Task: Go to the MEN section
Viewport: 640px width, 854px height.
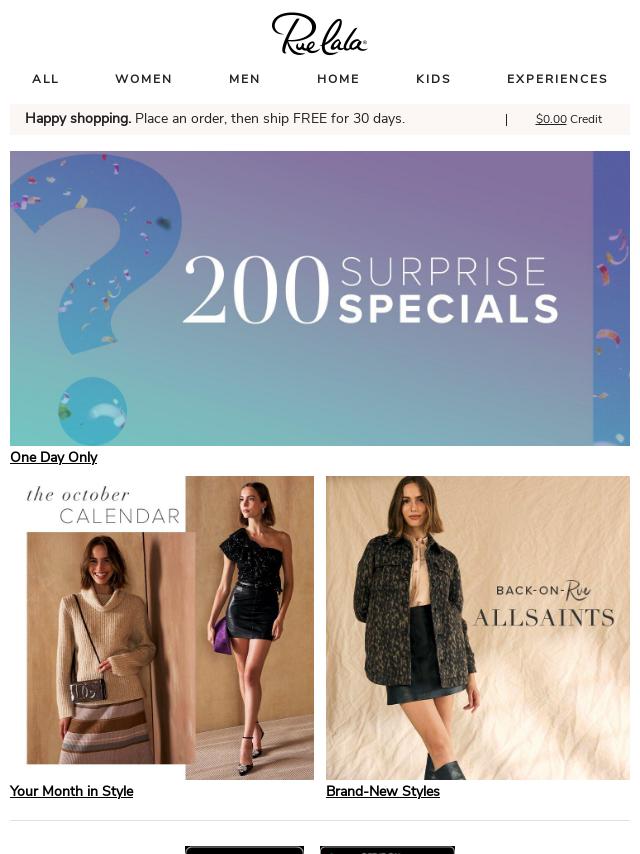Action: tap(245, 79)
